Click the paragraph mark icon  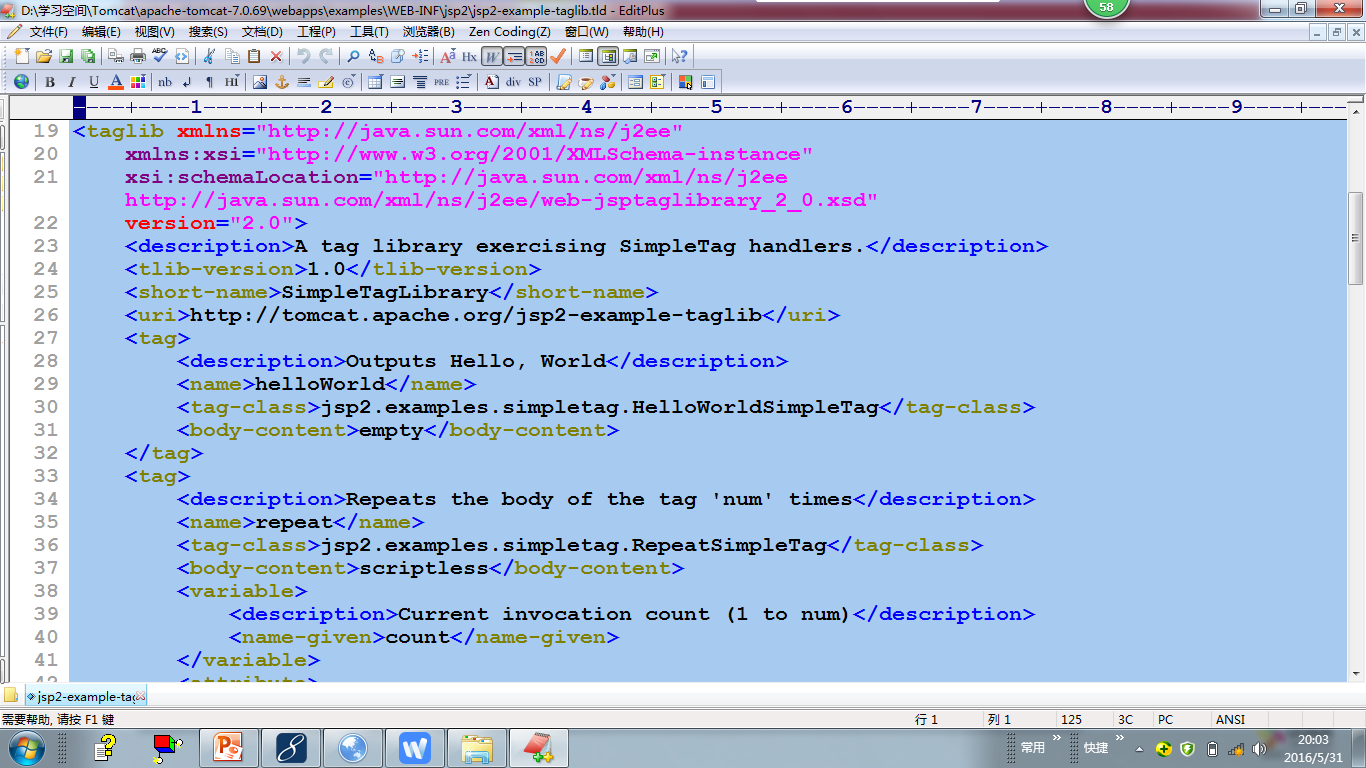[209, 82]
